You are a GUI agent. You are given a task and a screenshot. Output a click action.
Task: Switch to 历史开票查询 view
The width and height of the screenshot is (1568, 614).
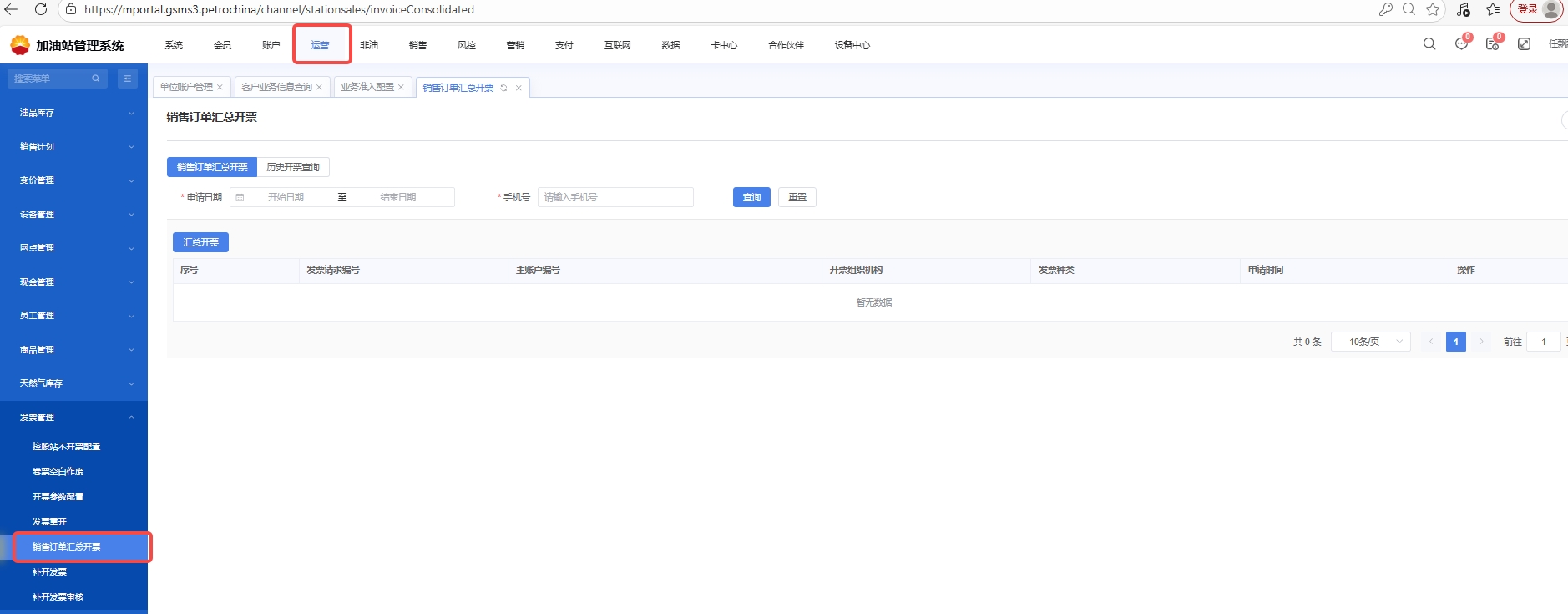pos(293,167)
